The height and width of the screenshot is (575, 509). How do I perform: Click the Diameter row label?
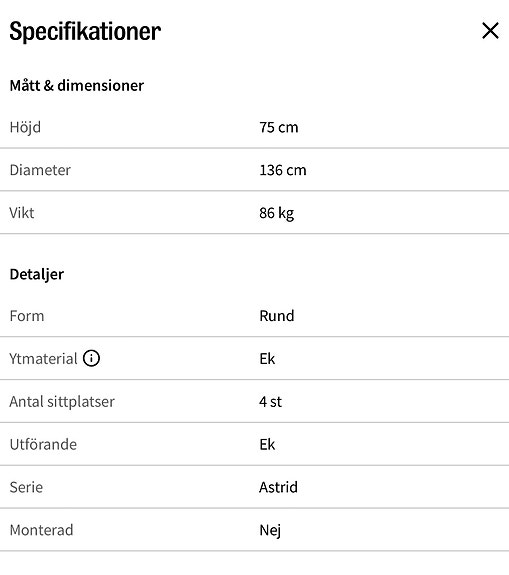[x=40, y=170]
